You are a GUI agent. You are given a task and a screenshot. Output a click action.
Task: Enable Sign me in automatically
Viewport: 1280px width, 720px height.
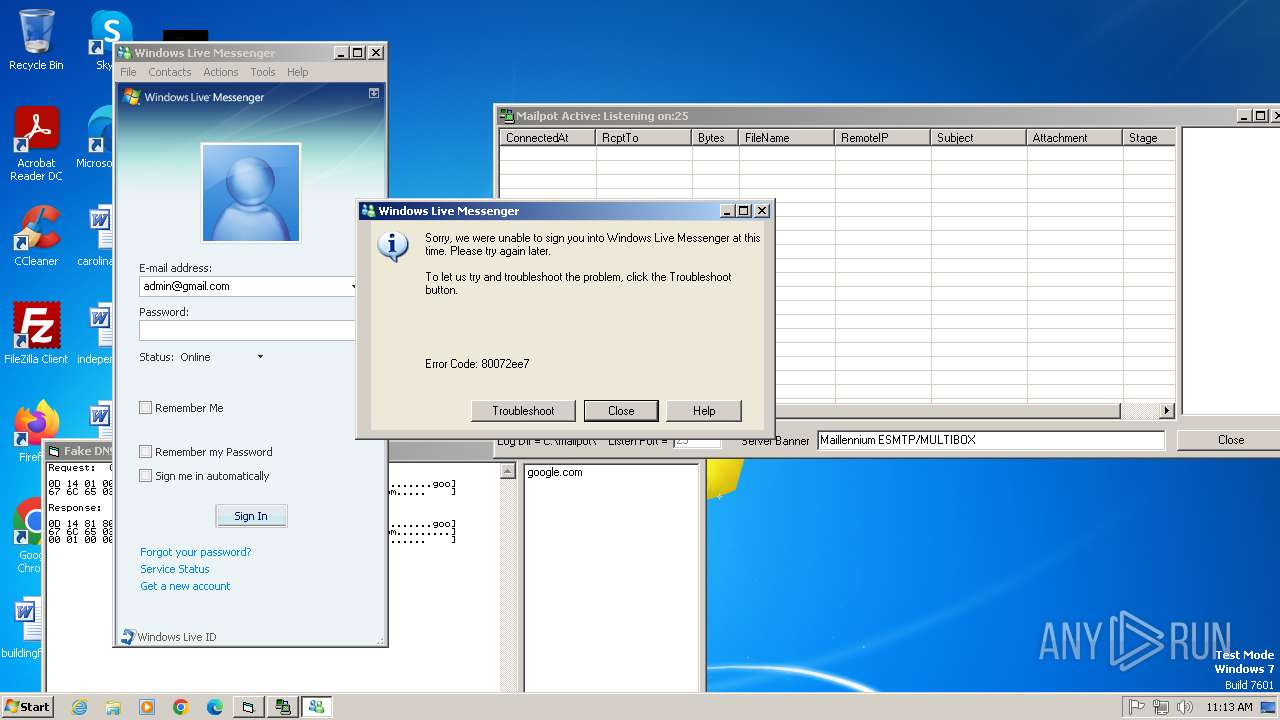point(146,476)
